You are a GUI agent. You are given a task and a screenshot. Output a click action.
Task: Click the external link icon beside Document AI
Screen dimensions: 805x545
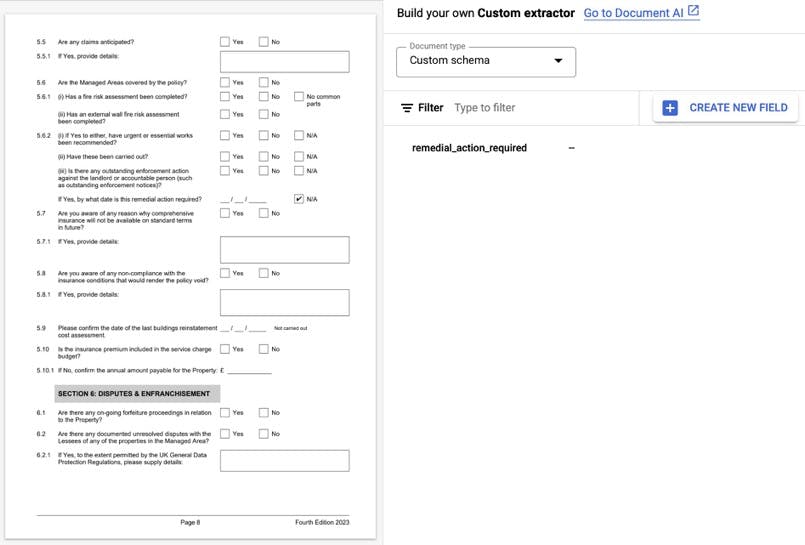[693, 11]
